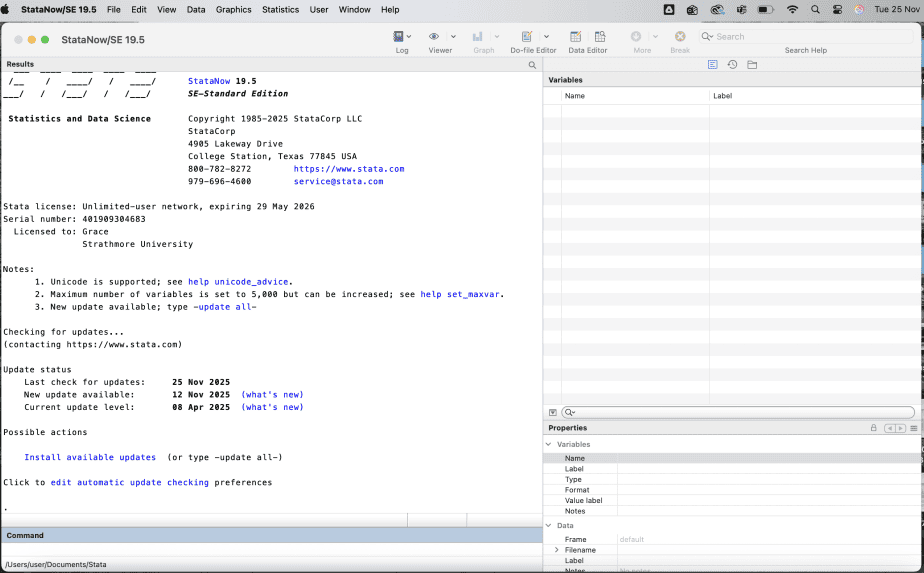Click the Variables filter search field
This screenshot has height=573, width=924.
pyautogui.click(x=738, y=413)
